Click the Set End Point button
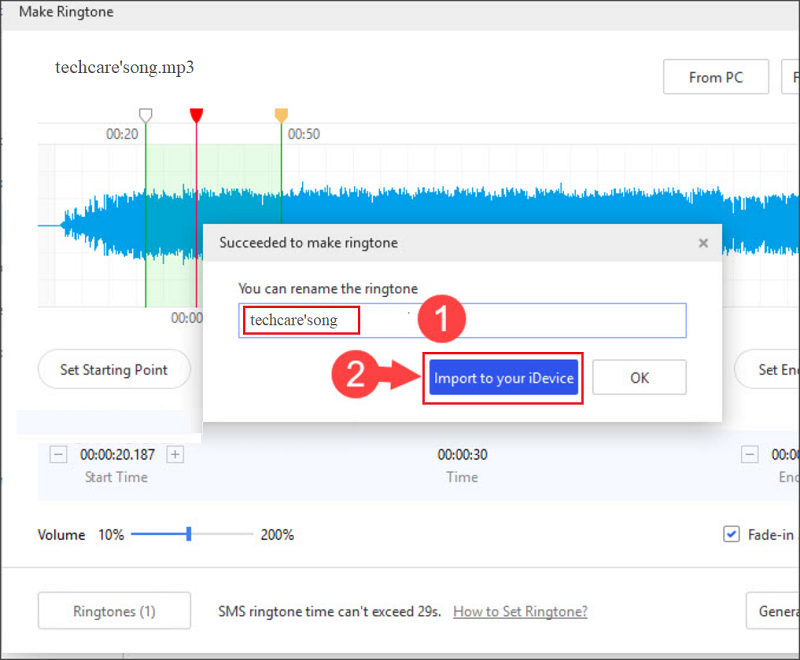 click(770, 370)
